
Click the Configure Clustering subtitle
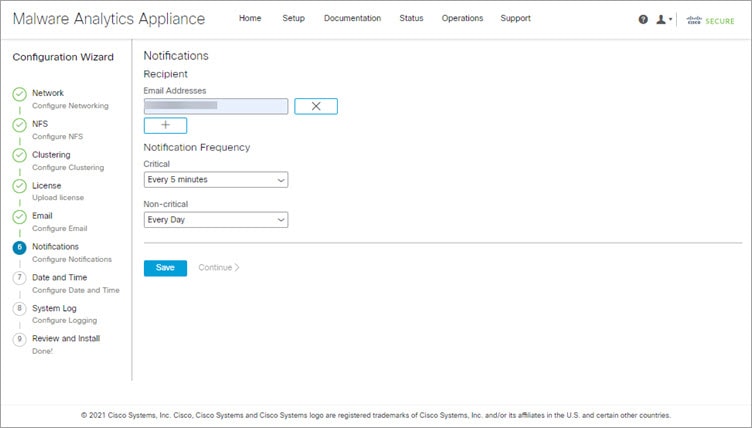point(68,167)
